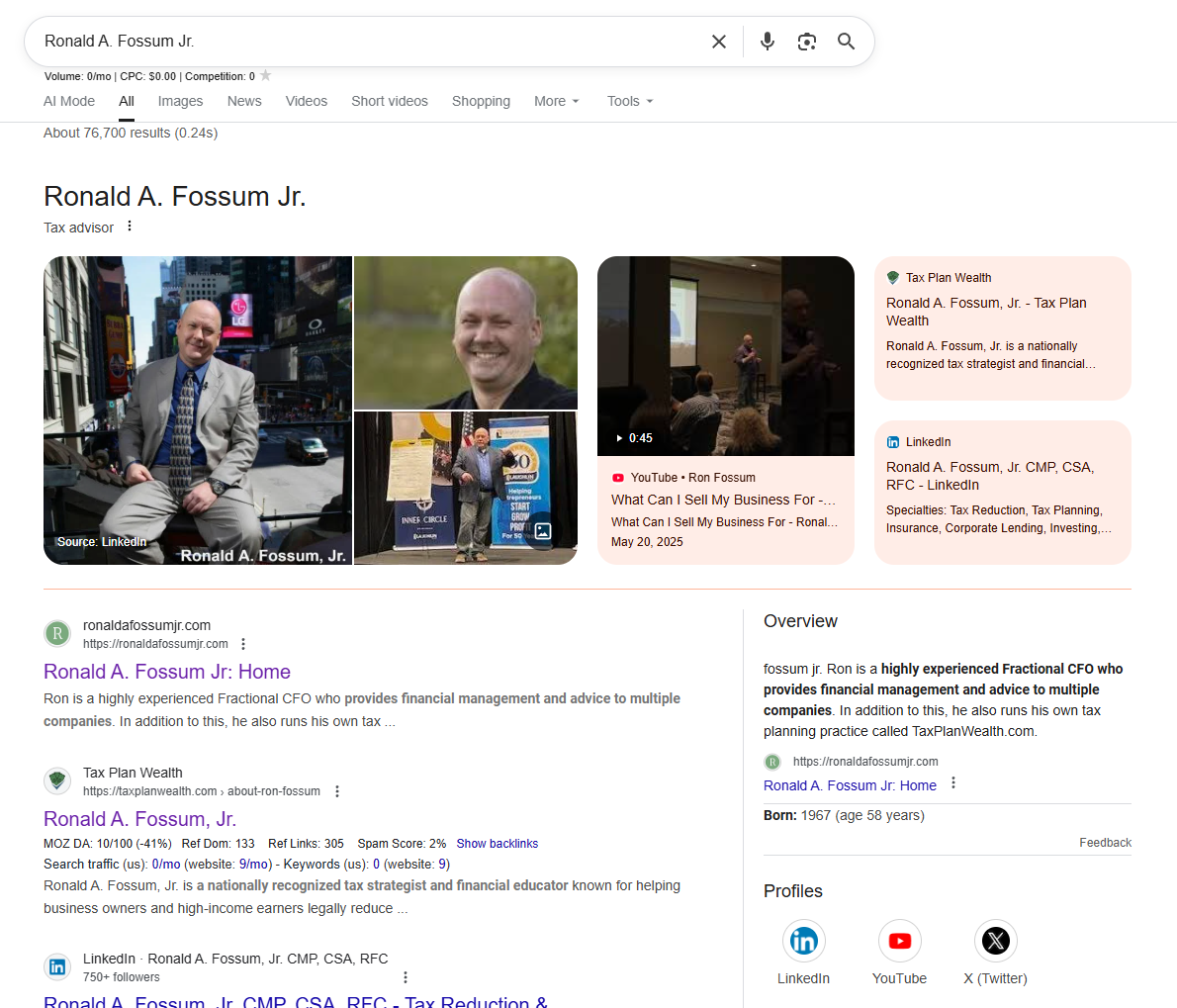This screenshot has height=1008, width=1177.
Task: Click 'About 76,700 results (0.24s)' text
Action: [x=131, y=133]
